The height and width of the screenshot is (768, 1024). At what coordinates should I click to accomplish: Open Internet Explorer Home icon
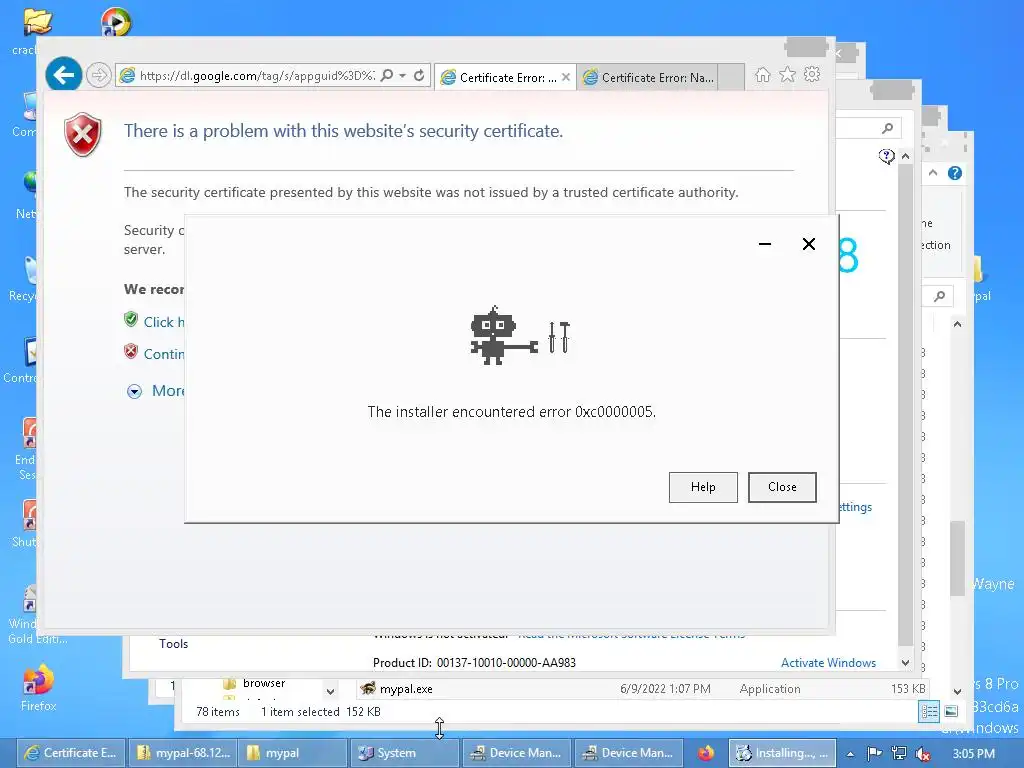[x=763, y=75]
